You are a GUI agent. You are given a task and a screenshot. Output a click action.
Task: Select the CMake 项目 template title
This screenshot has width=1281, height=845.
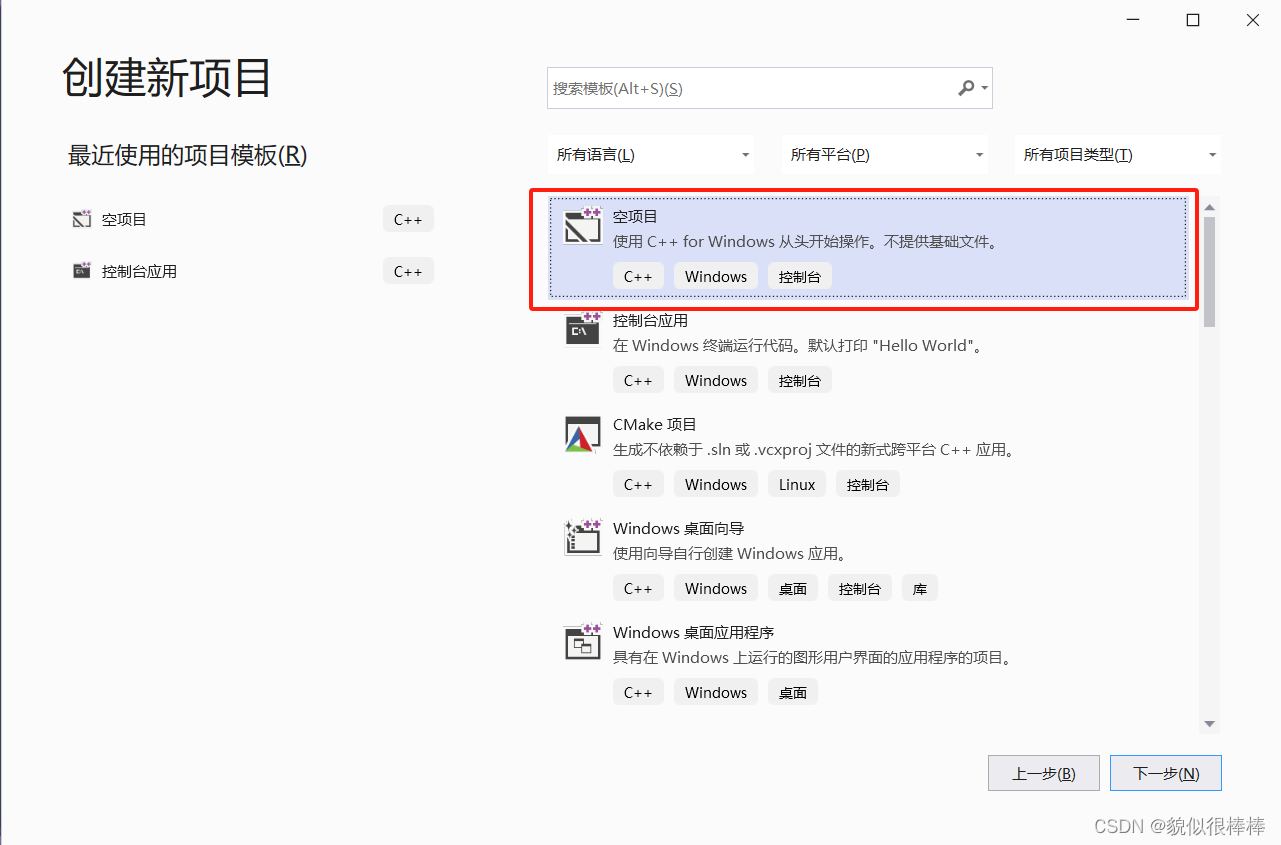[x=655, y=424]
